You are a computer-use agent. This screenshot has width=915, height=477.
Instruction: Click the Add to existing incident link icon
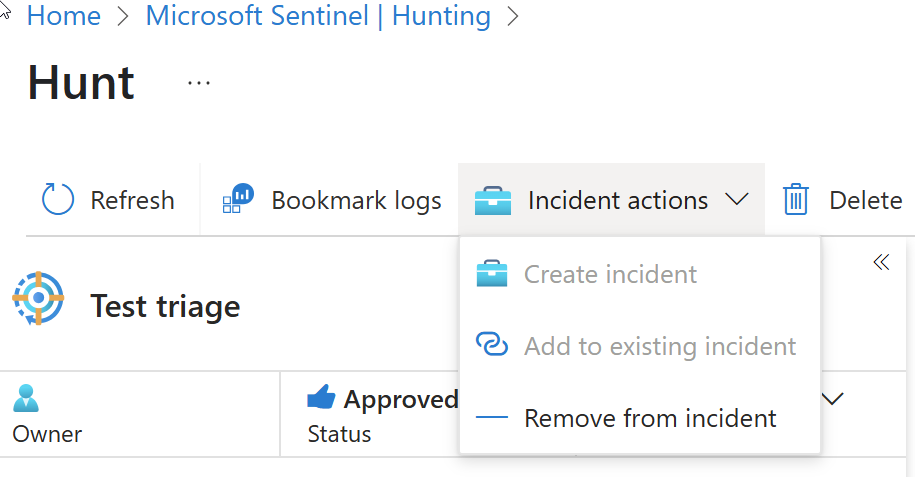point(492,344)
